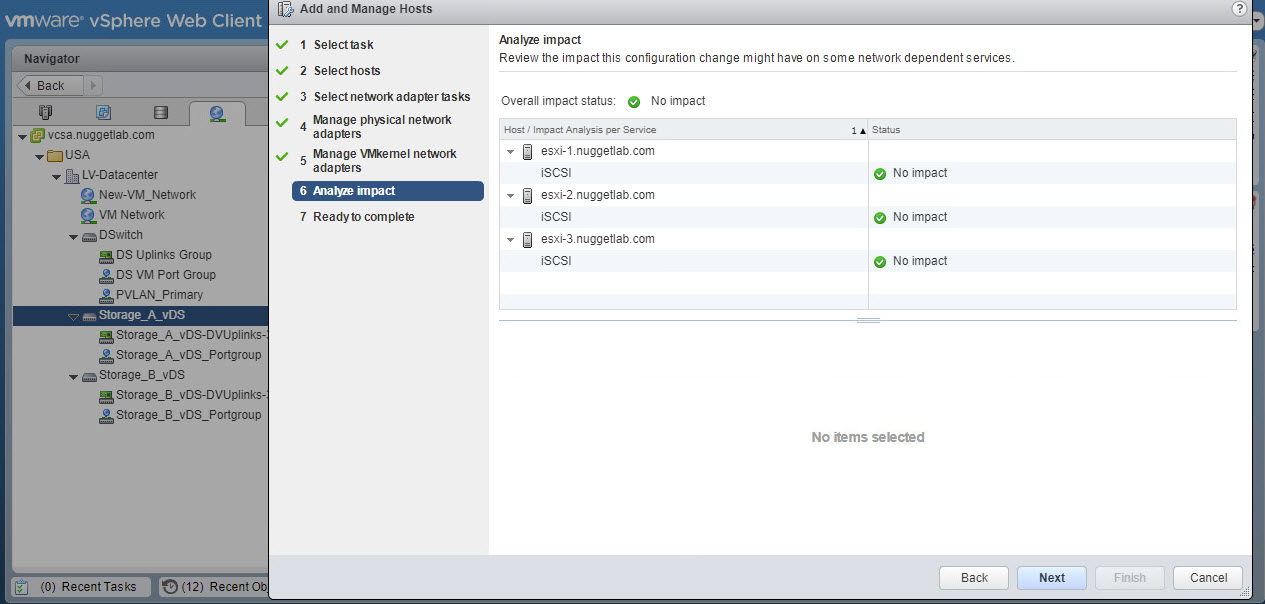The height and width of the screenshot is (604, 1265).
Task: Collapse the esxi-2.nuggetlab.com host row
Action: pos(510,196)
